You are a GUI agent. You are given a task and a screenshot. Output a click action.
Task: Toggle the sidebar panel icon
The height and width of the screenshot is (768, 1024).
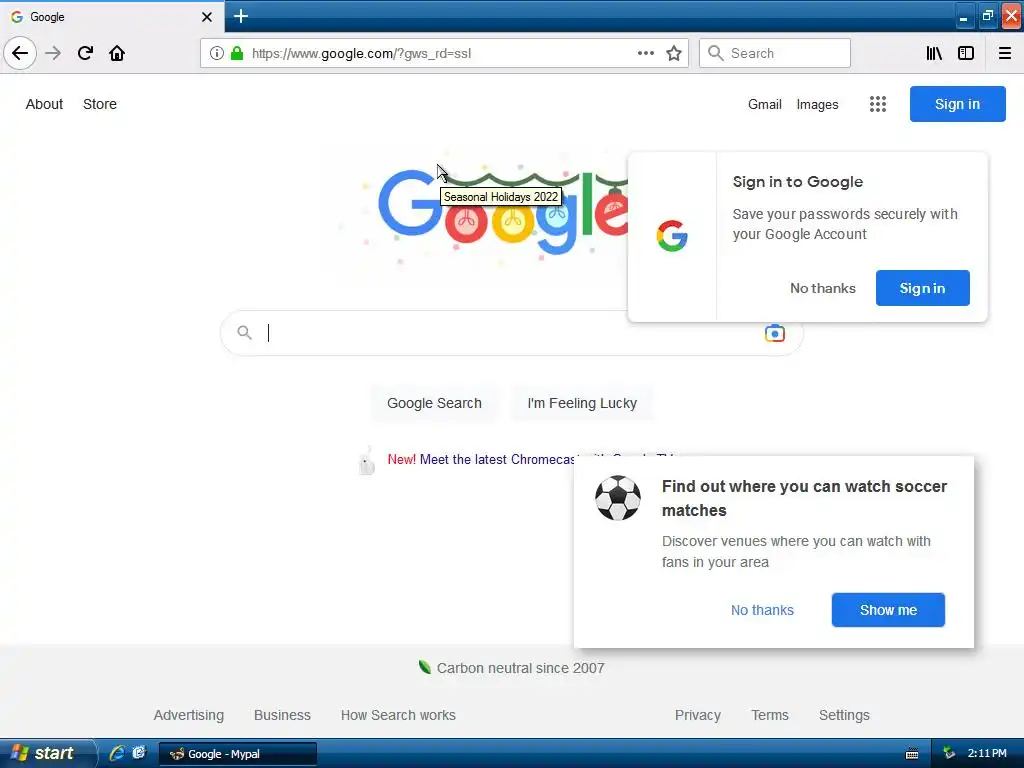tap(966, 53)
